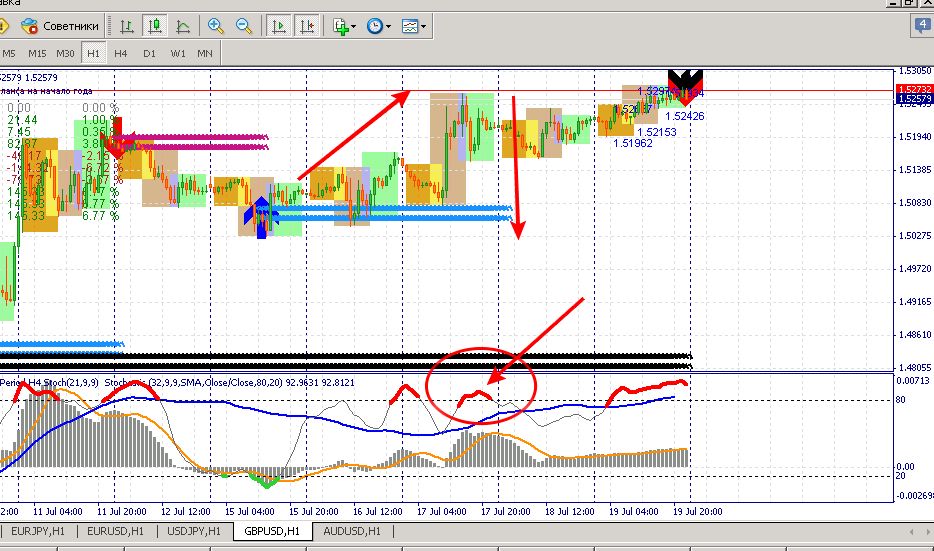
Task: Select the M5 timeframe
Action: click(8, 54)
